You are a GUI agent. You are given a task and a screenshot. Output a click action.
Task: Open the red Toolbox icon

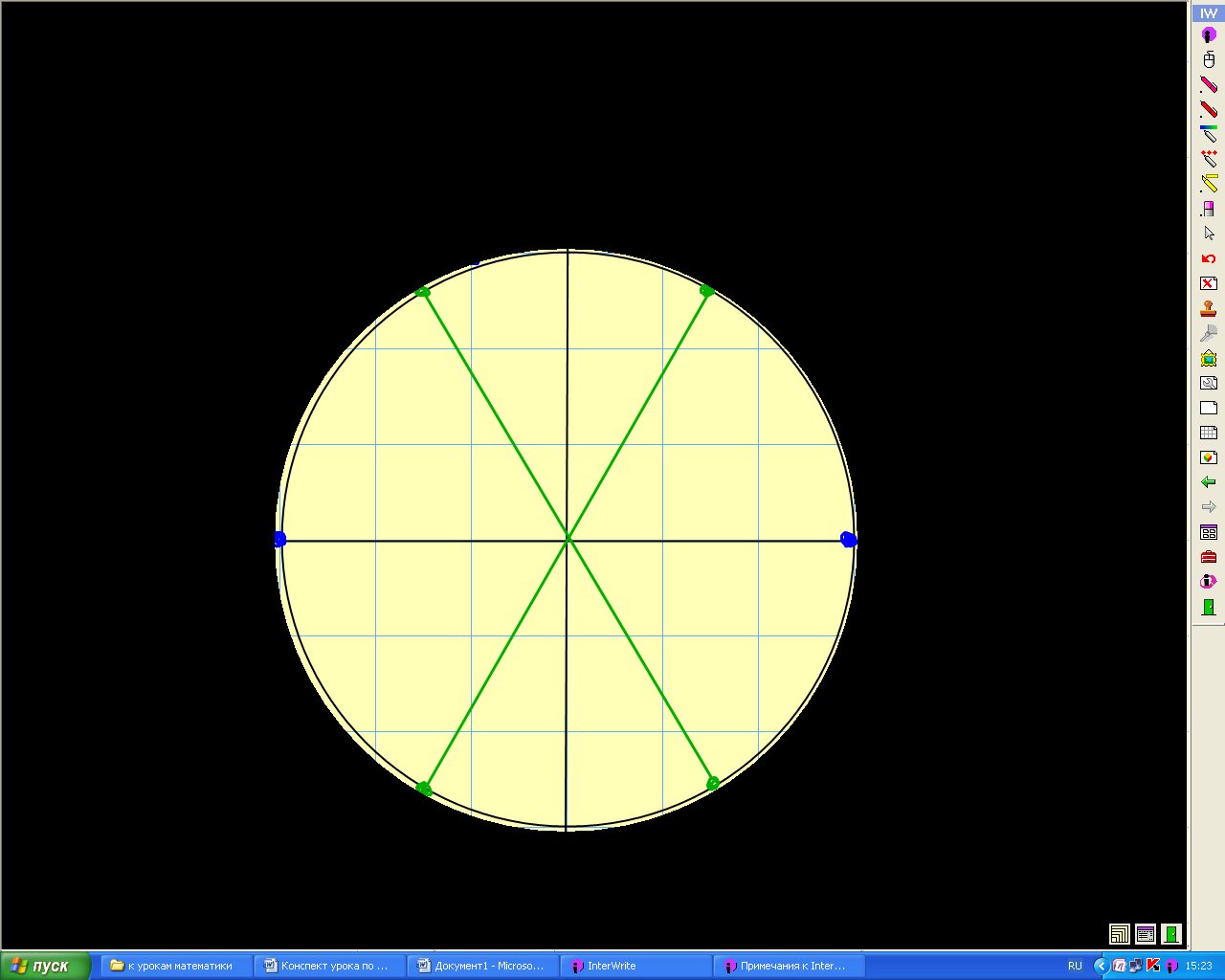coord(1209,557)
